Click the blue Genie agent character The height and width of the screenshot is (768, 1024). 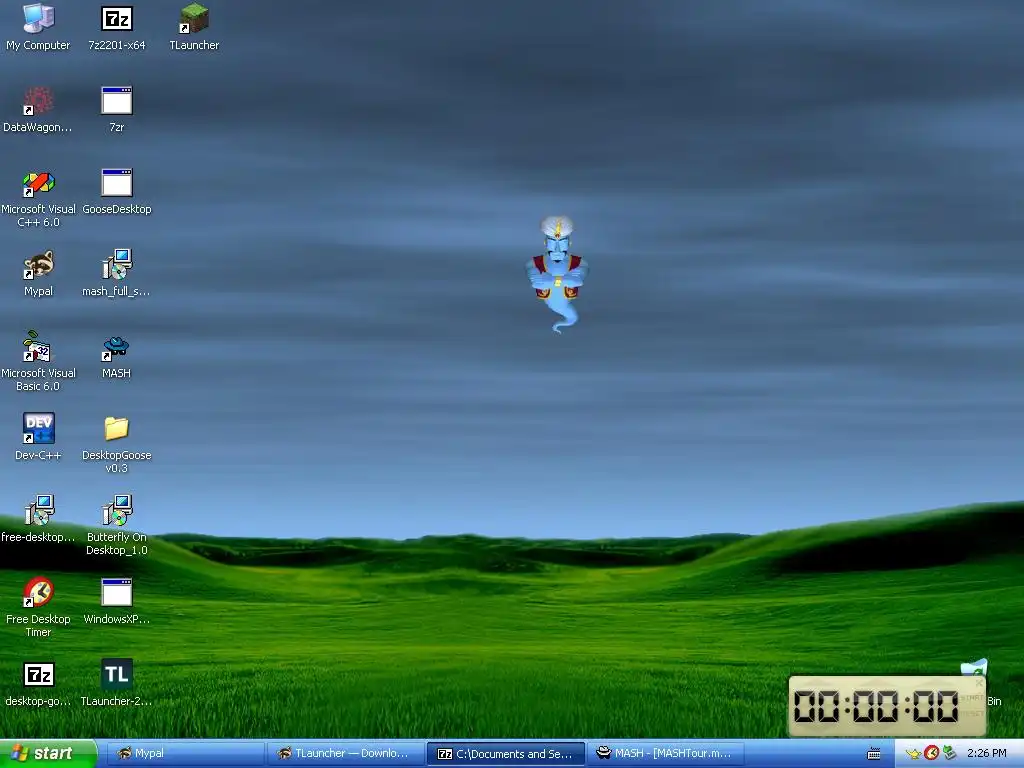557,274
